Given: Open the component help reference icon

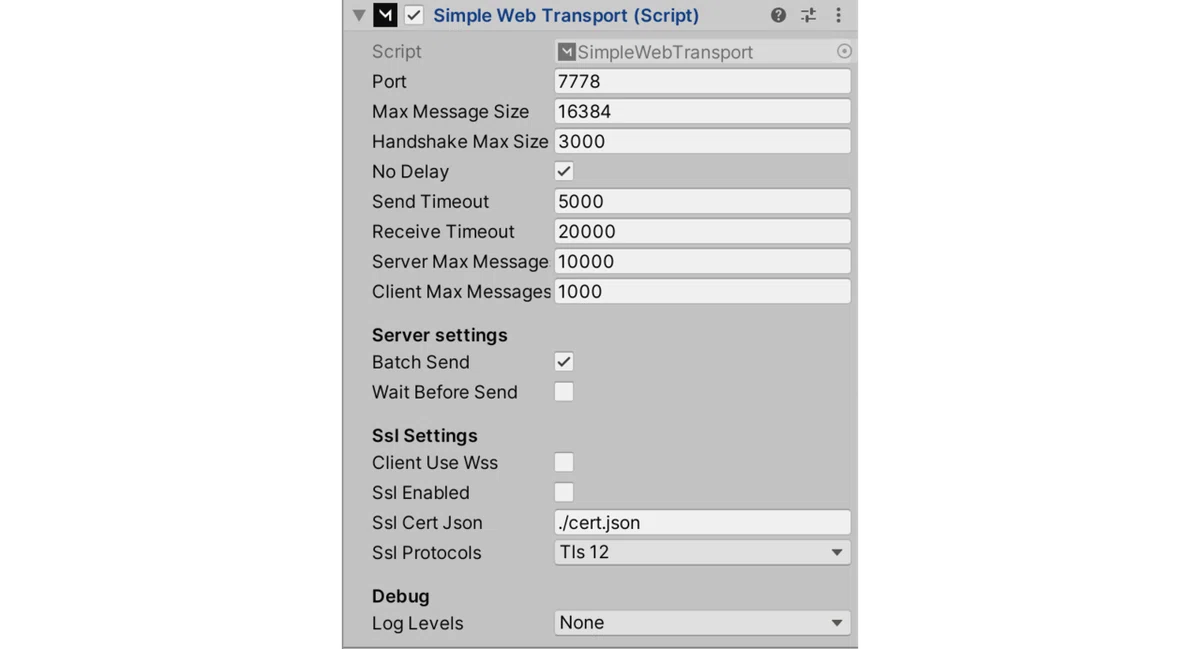Looking at the screenshot, I should [778, 15].
